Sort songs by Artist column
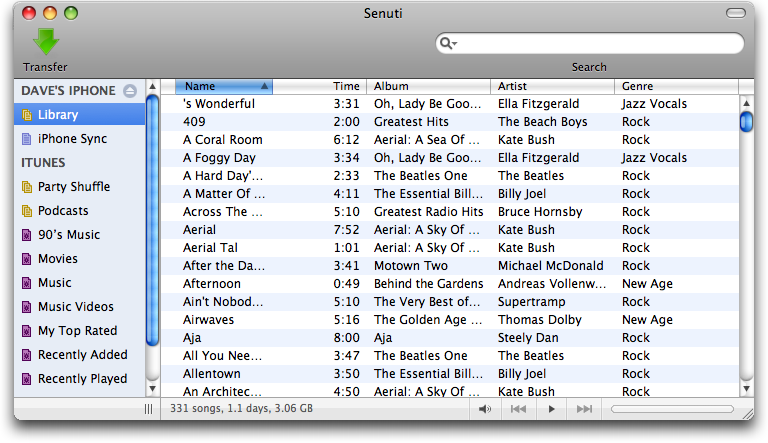This screenshot has height=443, width=768. click(x=552, y=86)
